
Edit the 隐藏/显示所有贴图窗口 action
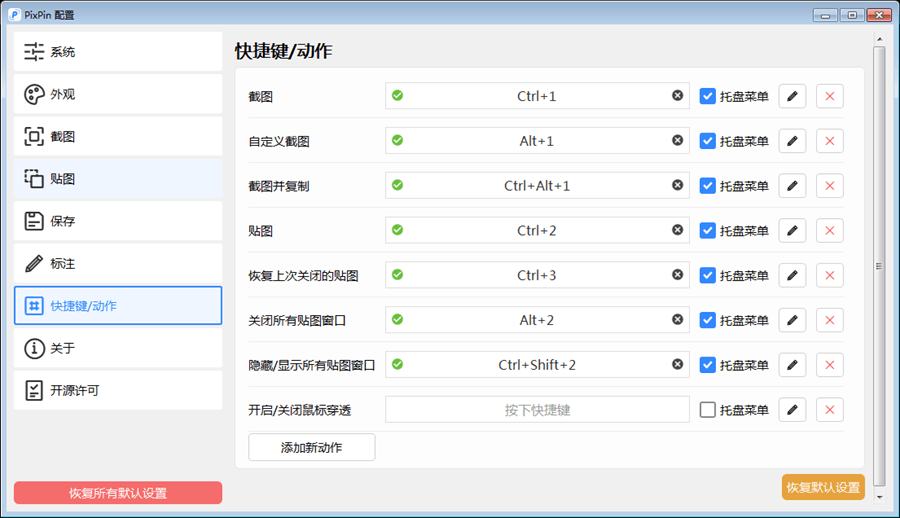[792, 365]
